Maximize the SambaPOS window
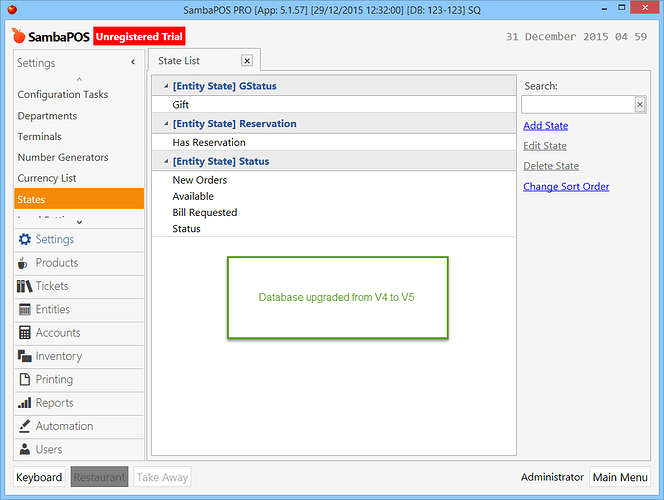This screenshot has width=664, height=500. [621, 8]
